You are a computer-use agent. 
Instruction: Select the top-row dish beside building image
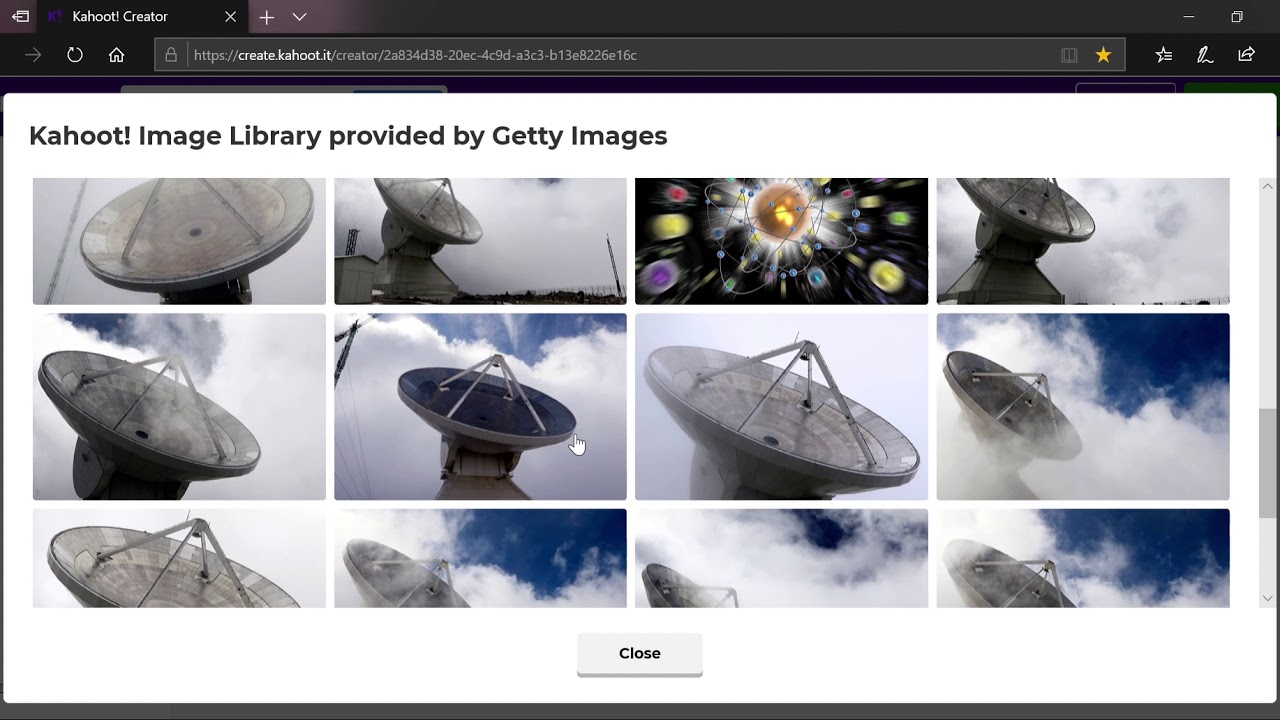point(480,241)
